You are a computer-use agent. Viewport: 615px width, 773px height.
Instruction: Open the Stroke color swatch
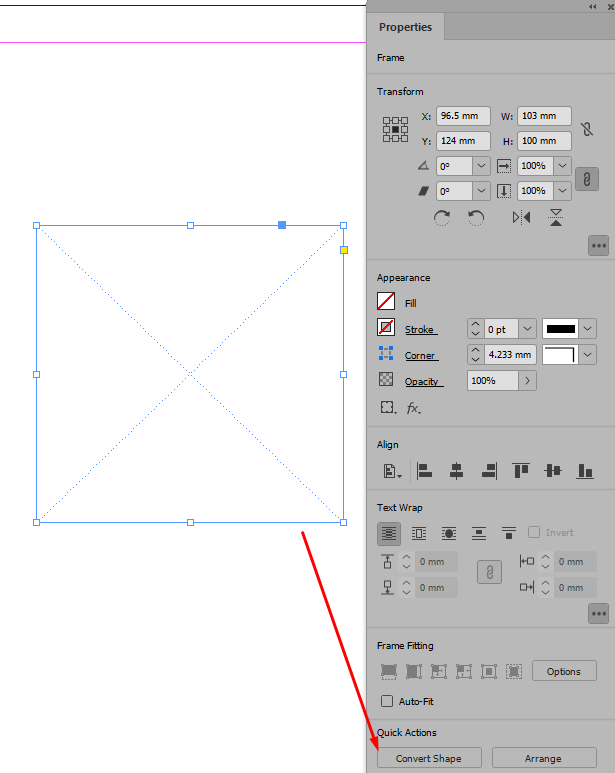[386, 327]
